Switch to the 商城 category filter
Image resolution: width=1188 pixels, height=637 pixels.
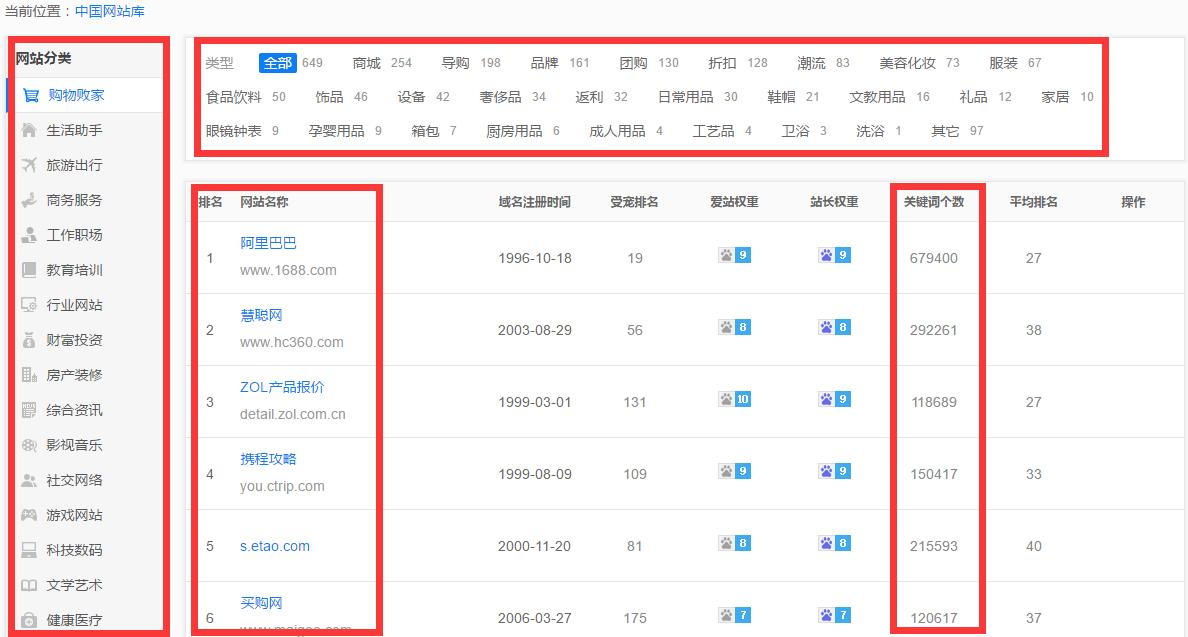[x=367, y=62]
